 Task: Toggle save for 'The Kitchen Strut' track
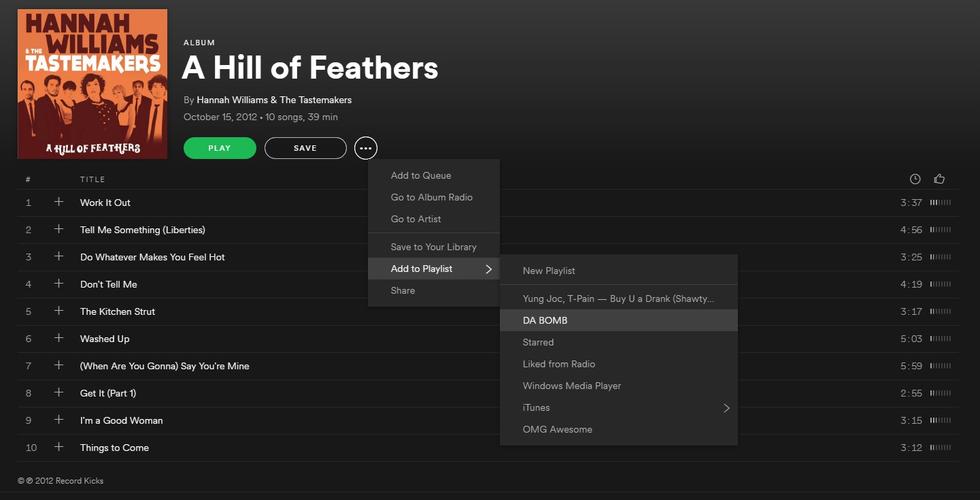[59, 311]
